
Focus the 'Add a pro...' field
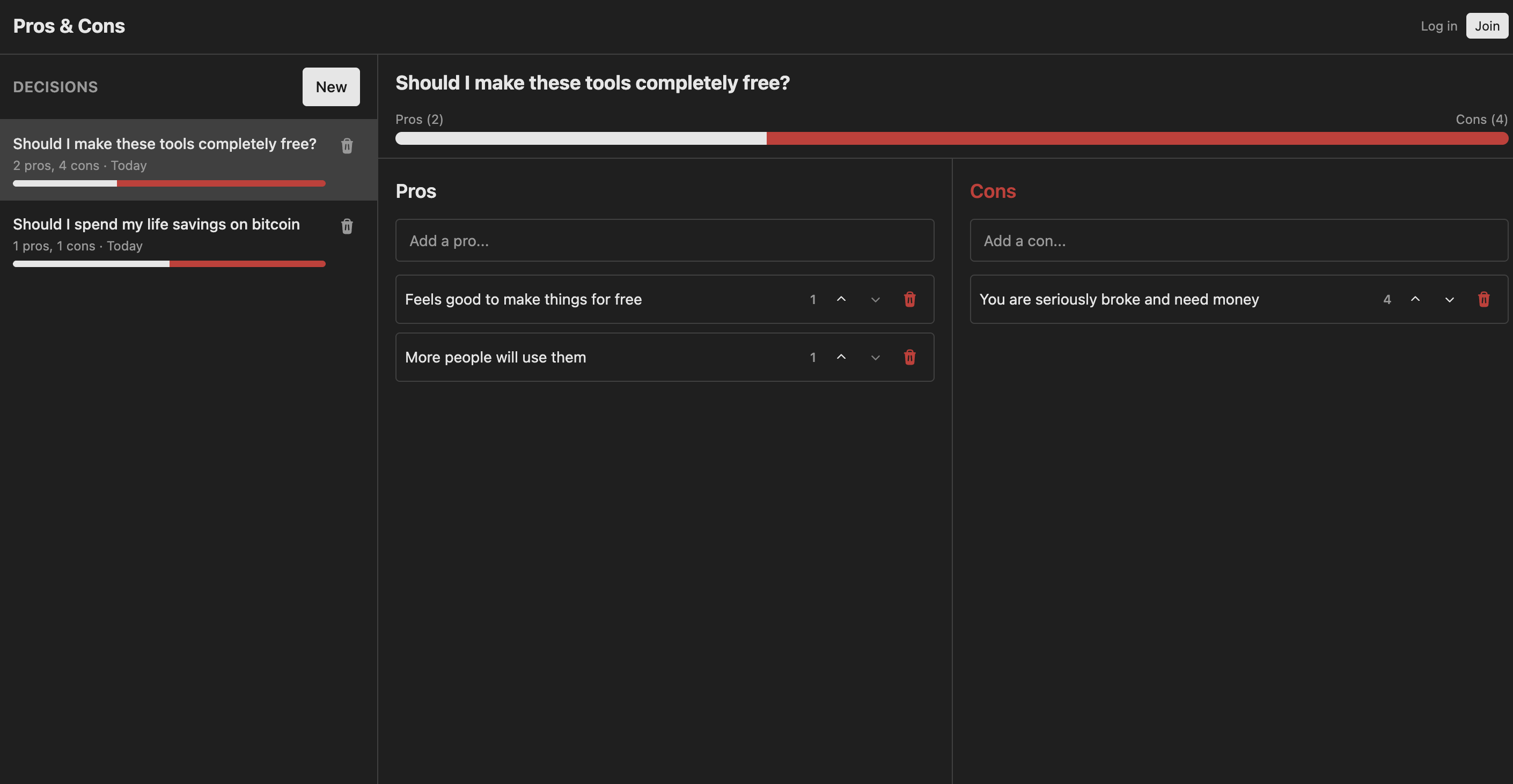pos(664,241)
